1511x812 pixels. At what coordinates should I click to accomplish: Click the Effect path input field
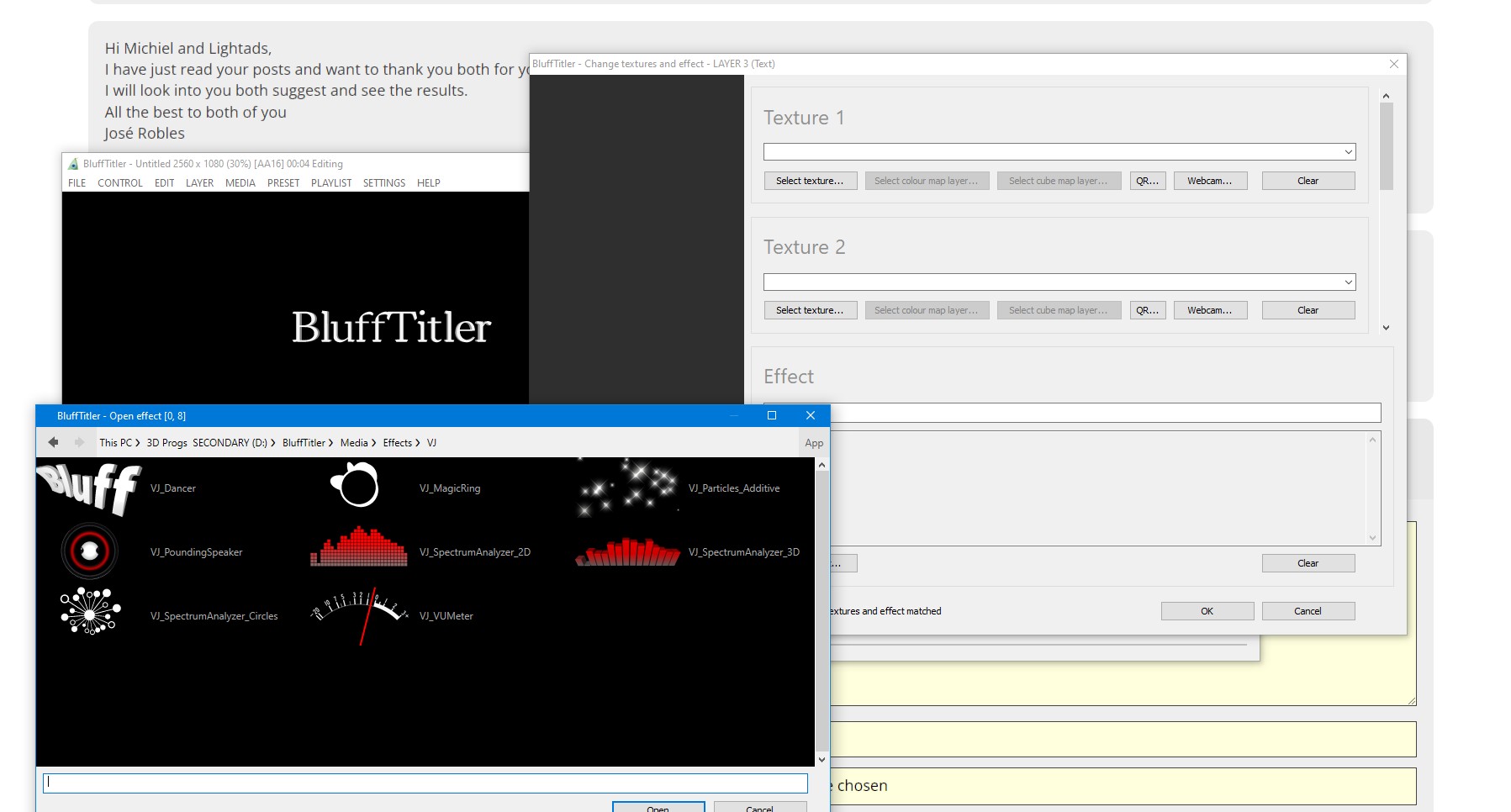1105,413
